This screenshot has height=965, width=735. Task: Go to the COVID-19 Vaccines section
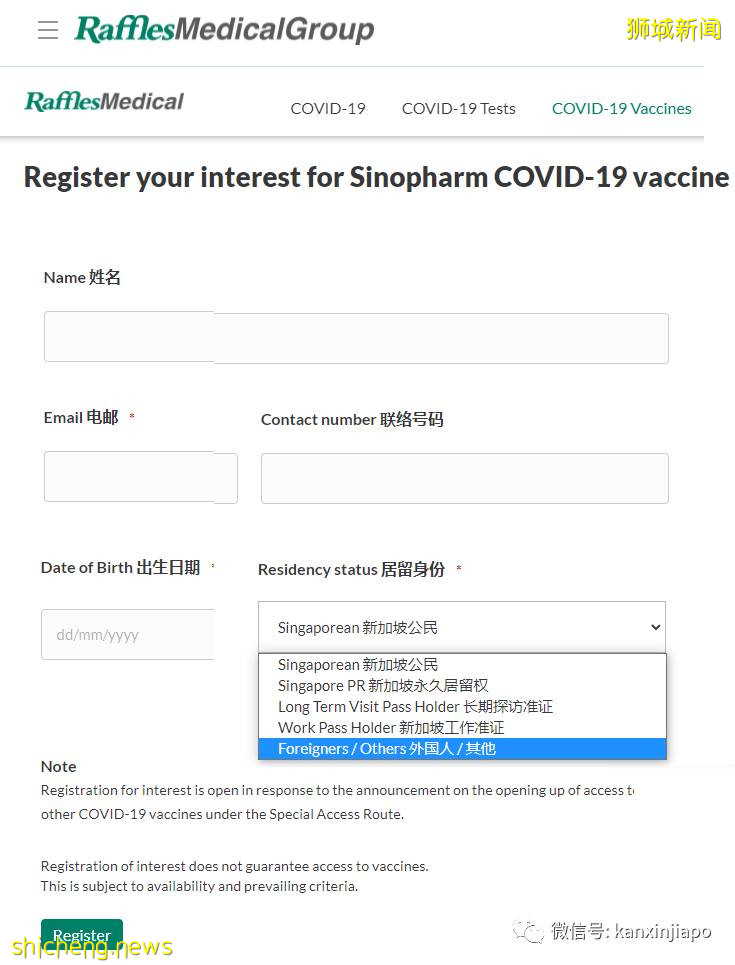click(621, 108)
